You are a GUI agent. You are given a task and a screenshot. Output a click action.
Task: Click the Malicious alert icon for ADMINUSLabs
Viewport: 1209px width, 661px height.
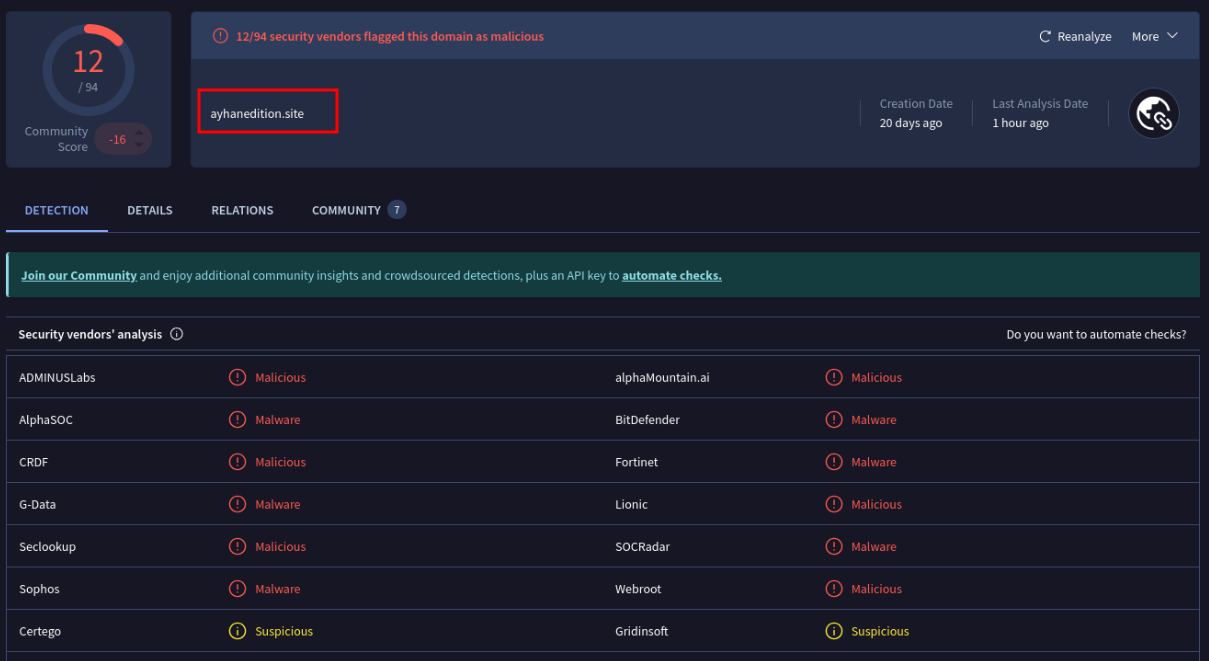[237, 377]
